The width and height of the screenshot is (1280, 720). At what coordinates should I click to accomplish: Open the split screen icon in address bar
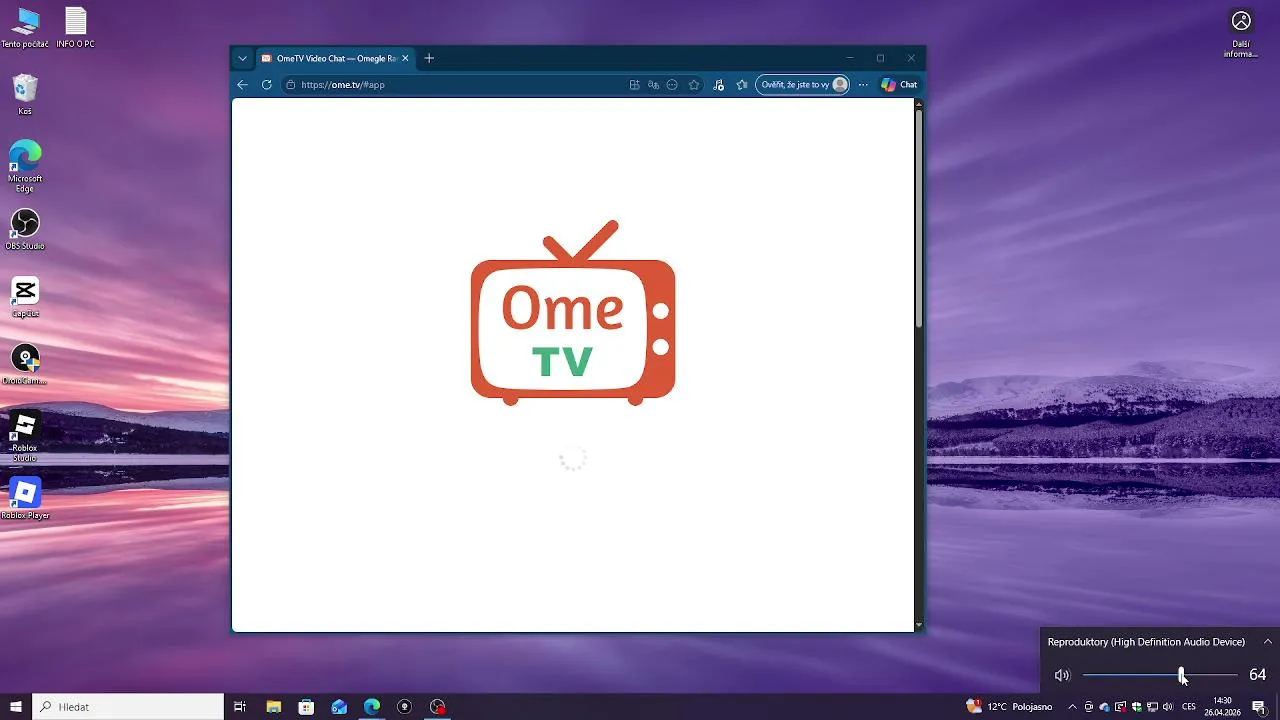[x=634, y=85]
